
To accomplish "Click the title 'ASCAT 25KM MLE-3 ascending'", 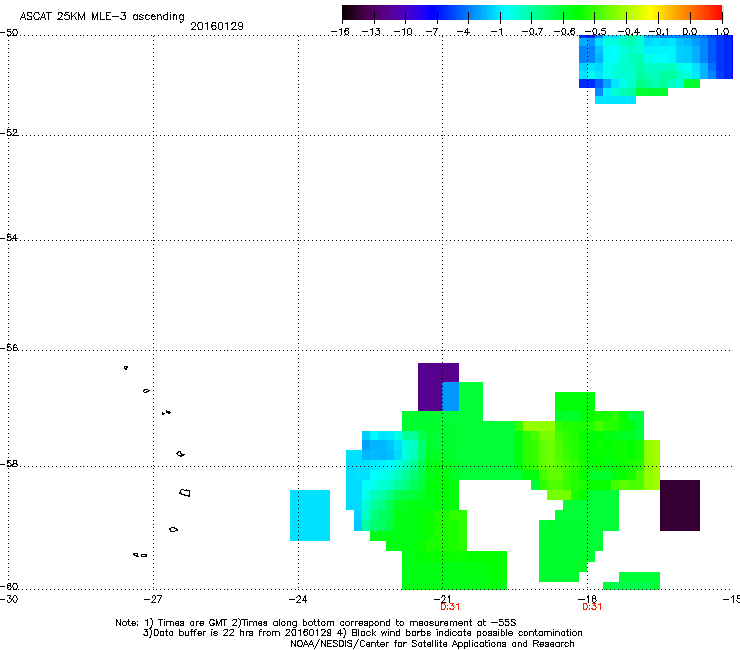I will (x=102, y=16).
